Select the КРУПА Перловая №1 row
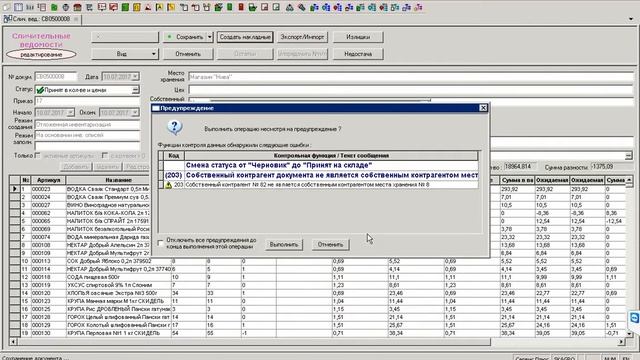The image size is (640, 360). pos(318,333)
